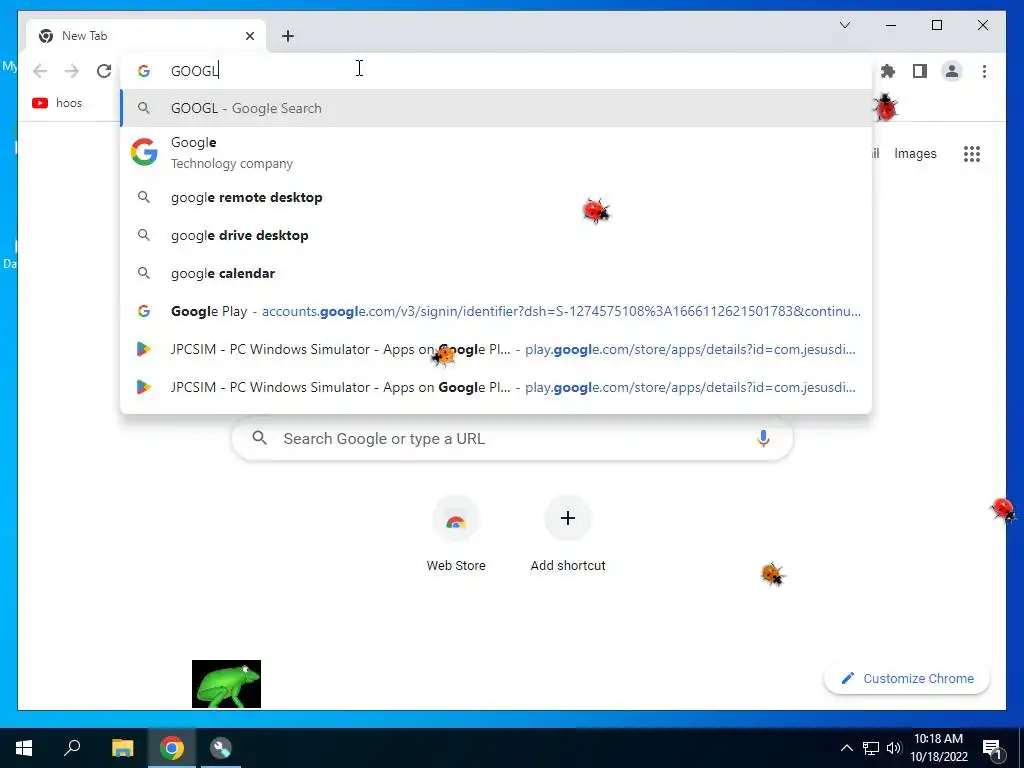Image resolution: width=1024 pixels, height=768 pixels.
Task: Open the Web Store shortcut
Action: click(456, 534)
